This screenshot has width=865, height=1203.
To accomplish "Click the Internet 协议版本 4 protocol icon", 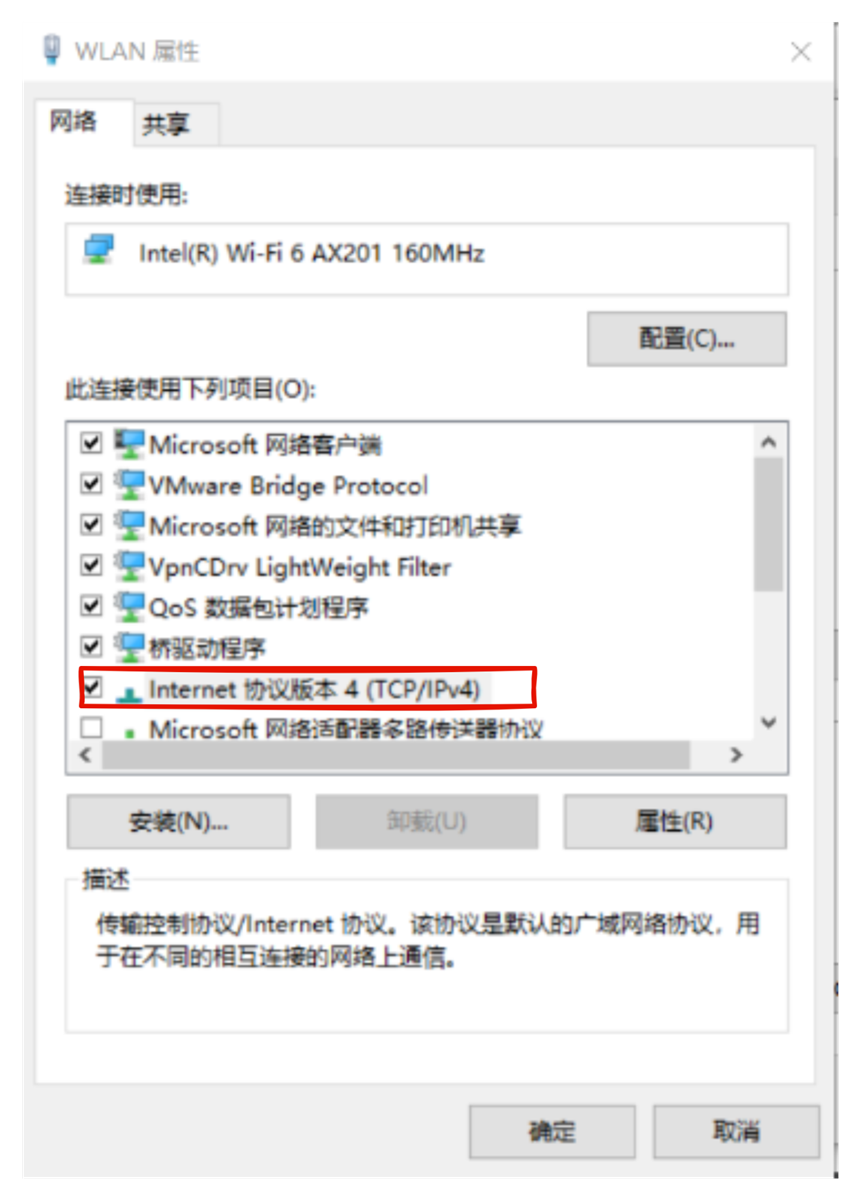I will [129, 692].
